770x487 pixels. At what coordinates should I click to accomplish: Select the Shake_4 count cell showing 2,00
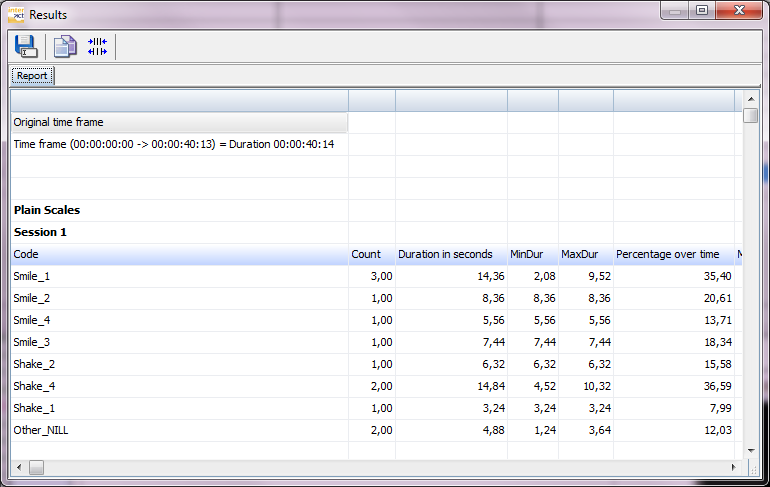pos(371,386)
